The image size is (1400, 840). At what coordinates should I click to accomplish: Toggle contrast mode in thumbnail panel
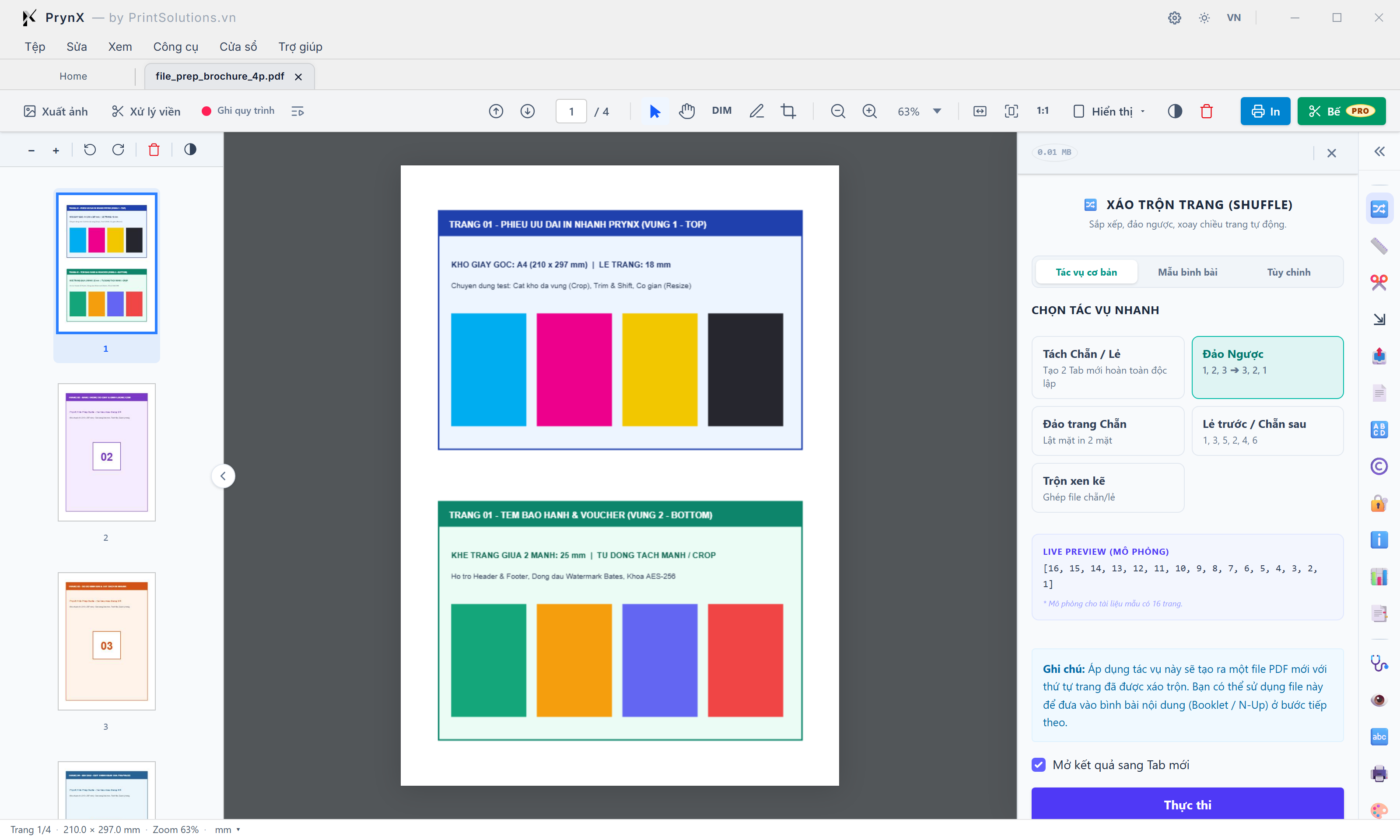tap(190, 150)
